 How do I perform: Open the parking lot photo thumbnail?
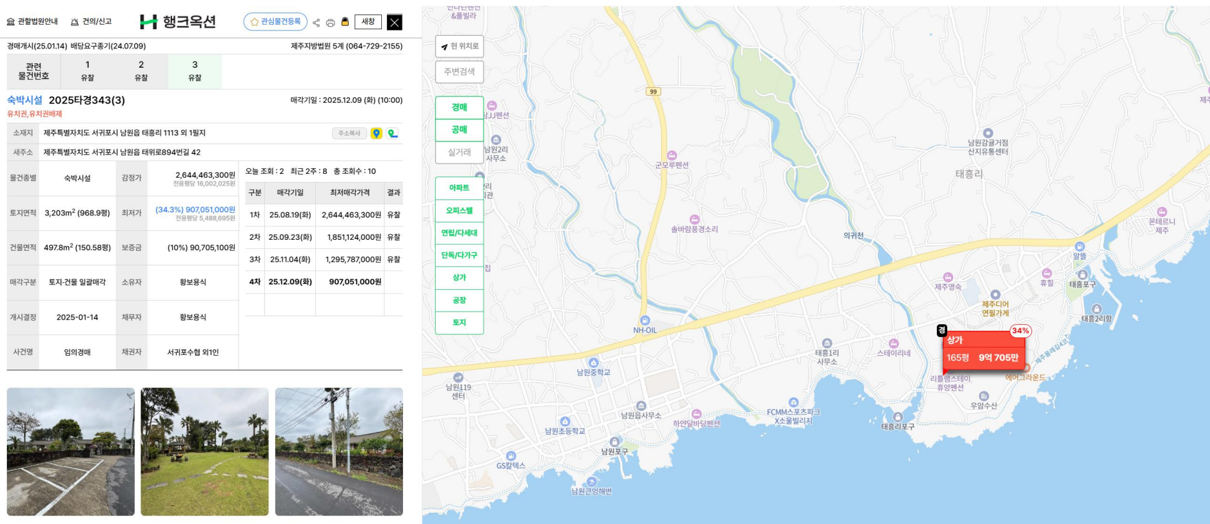point(70,451)
